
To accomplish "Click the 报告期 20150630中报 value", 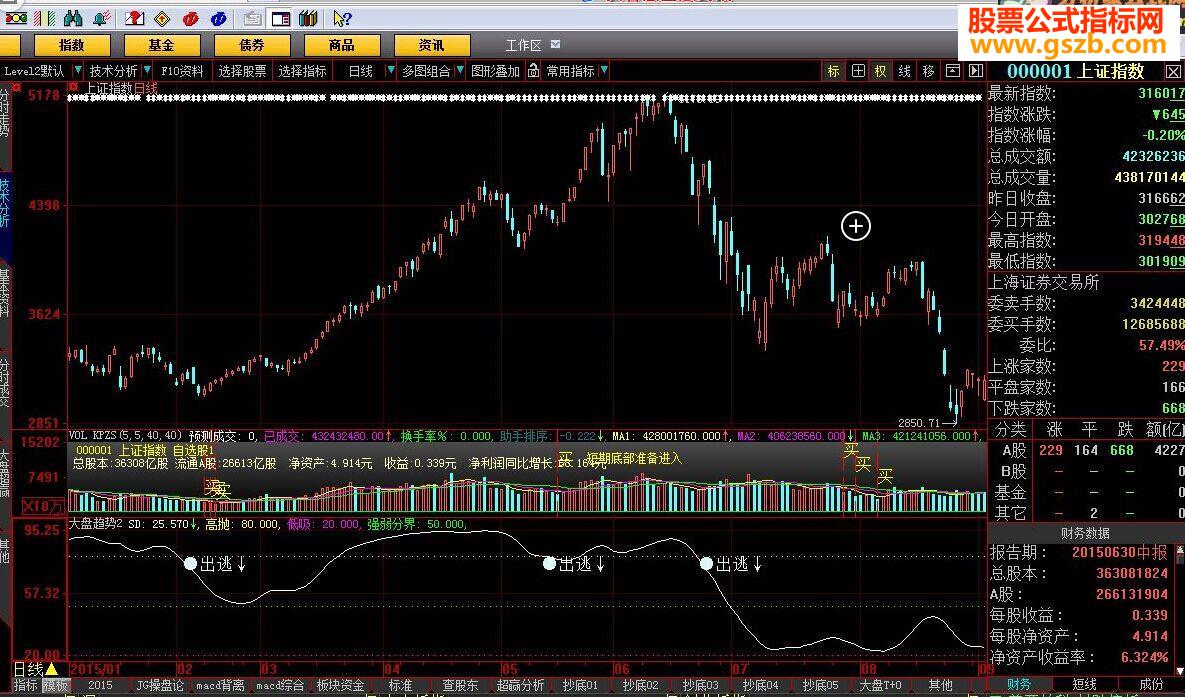I will click(1119, 553).
